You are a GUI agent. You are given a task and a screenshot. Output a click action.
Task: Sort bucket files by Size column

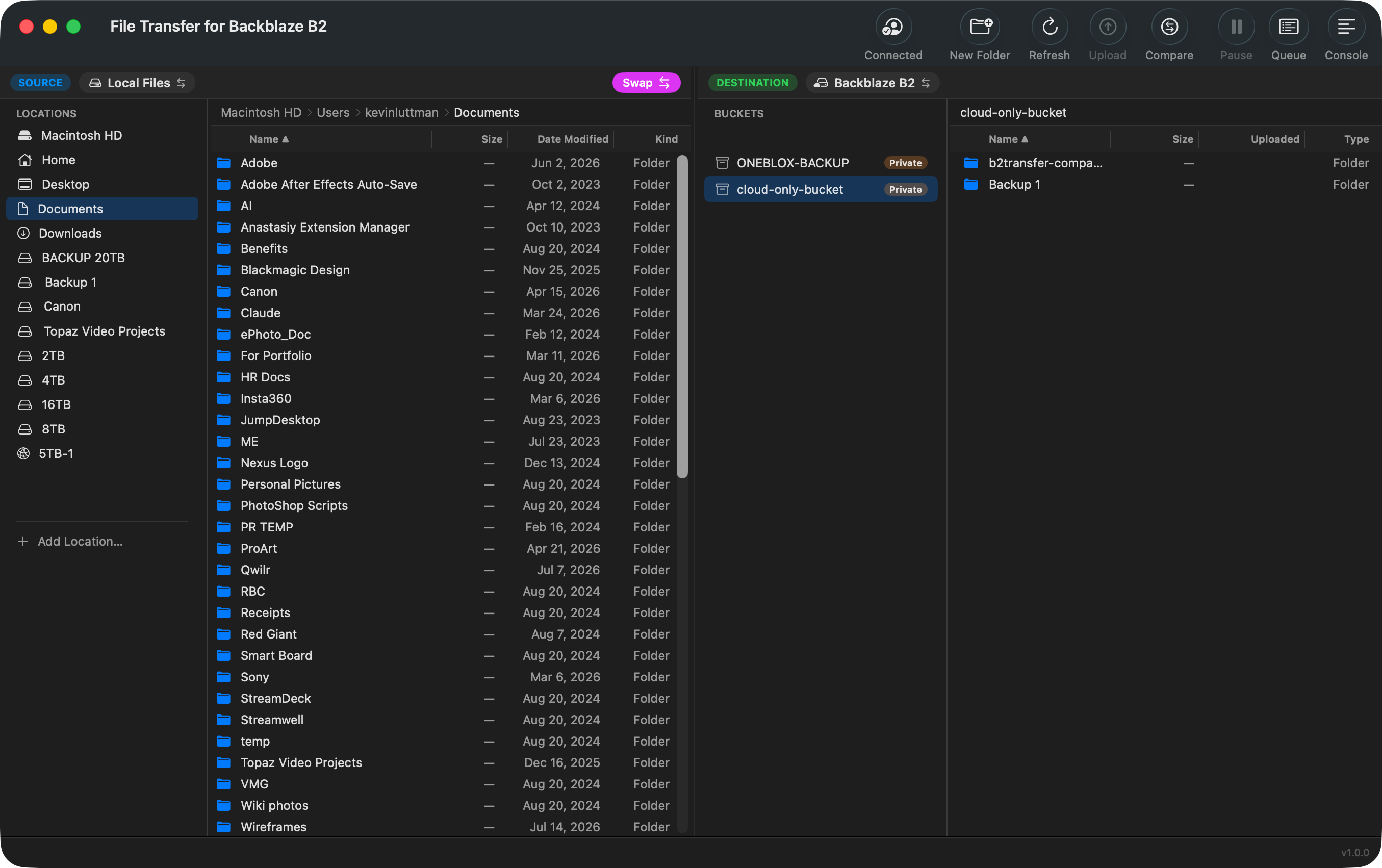pyautogui.click(x=1182, y=139)
